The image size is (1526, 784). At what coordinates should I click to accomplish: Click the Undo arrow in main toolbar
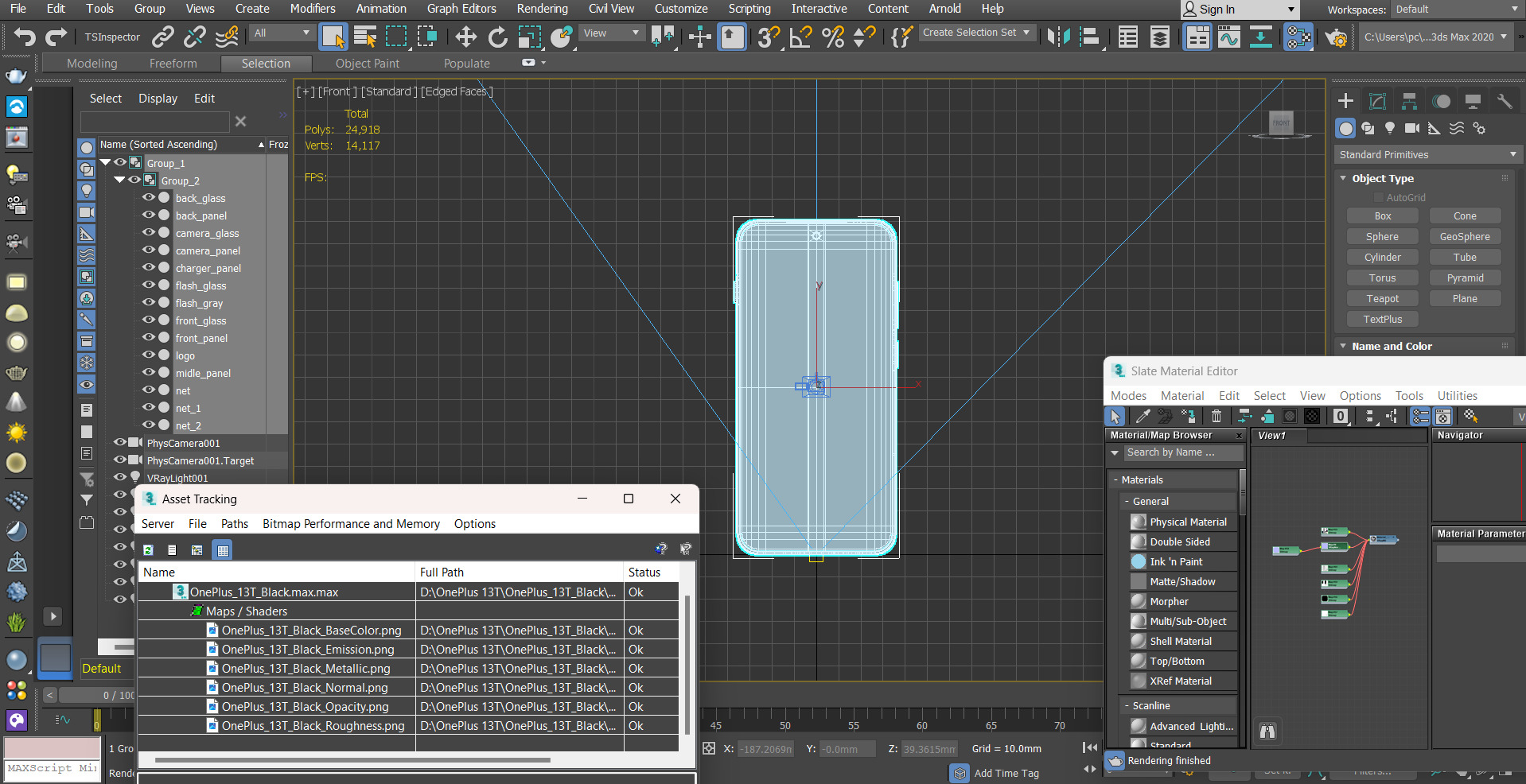tap(25, 37)
